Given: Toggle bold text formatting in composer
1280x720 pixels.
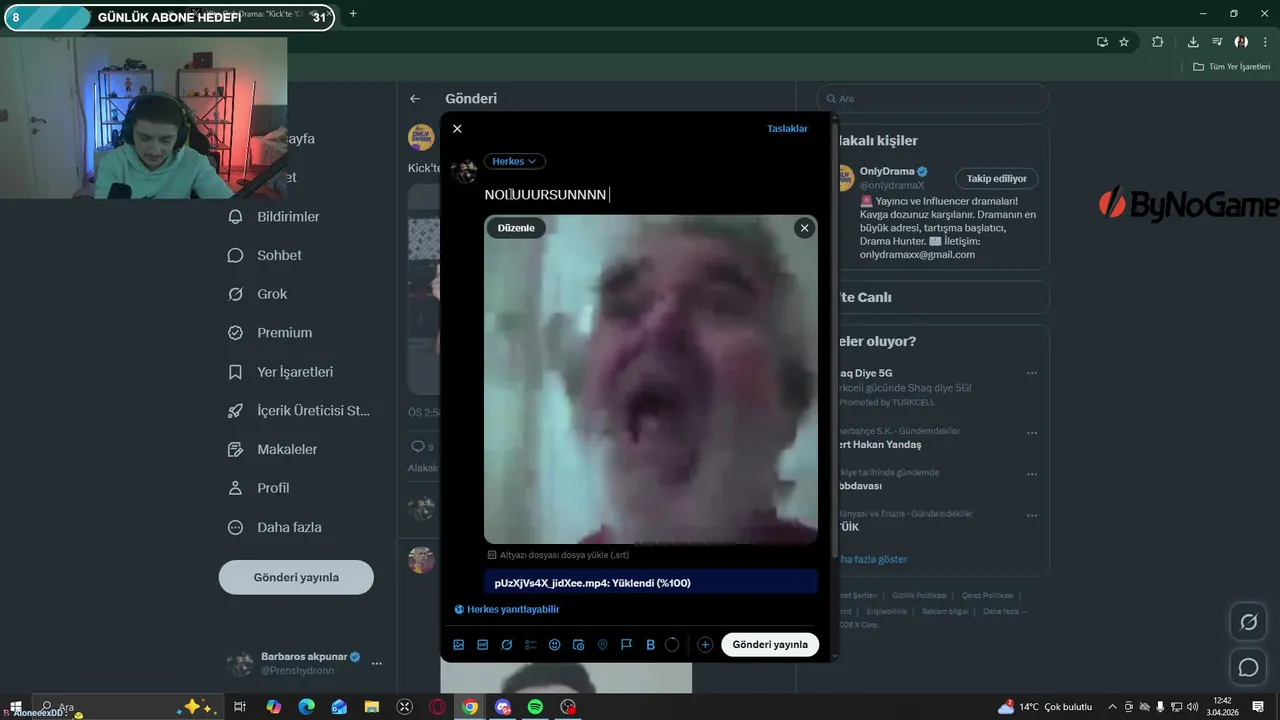Looking at the screenshot, I should coord(650,645).
